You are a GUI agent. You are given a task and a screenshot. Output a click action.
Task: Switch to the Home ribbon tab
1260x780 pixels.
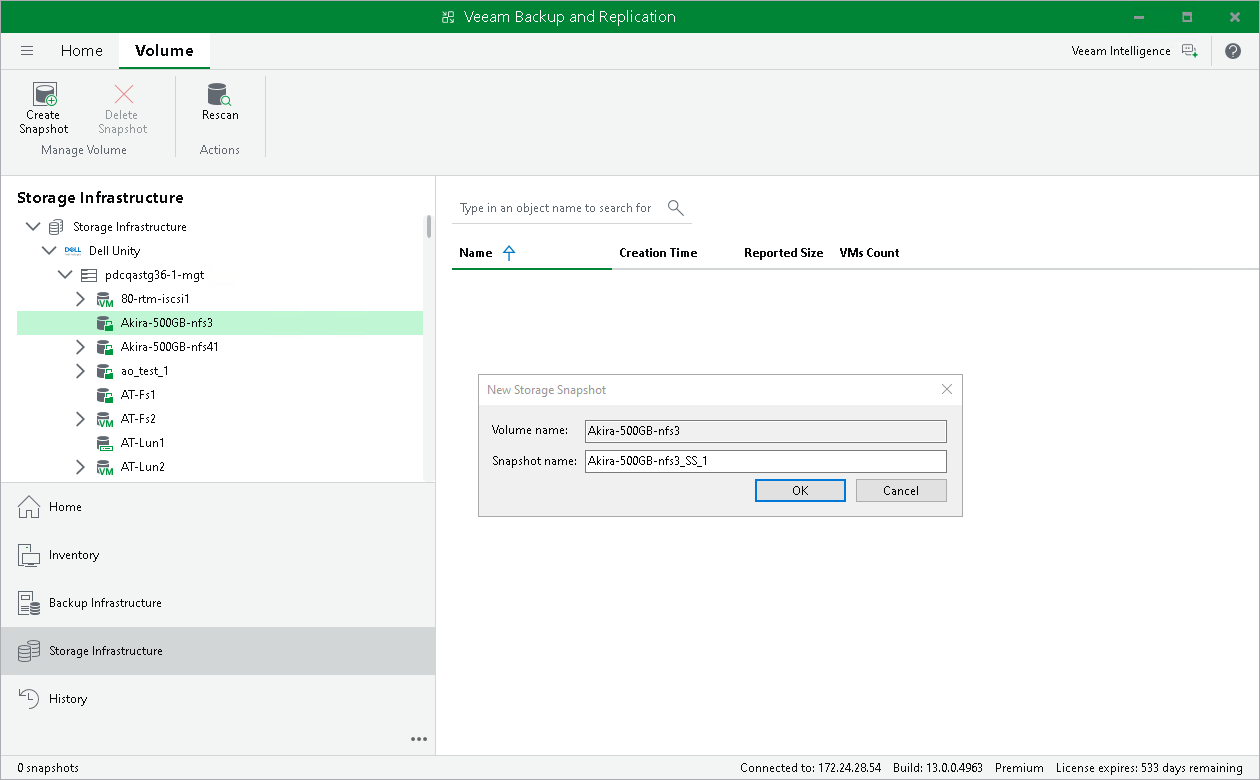(82, 51)
